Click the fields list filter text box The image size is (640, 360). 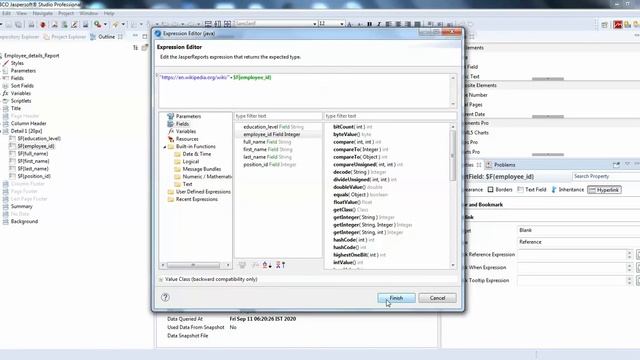click(x=278, y=116)
